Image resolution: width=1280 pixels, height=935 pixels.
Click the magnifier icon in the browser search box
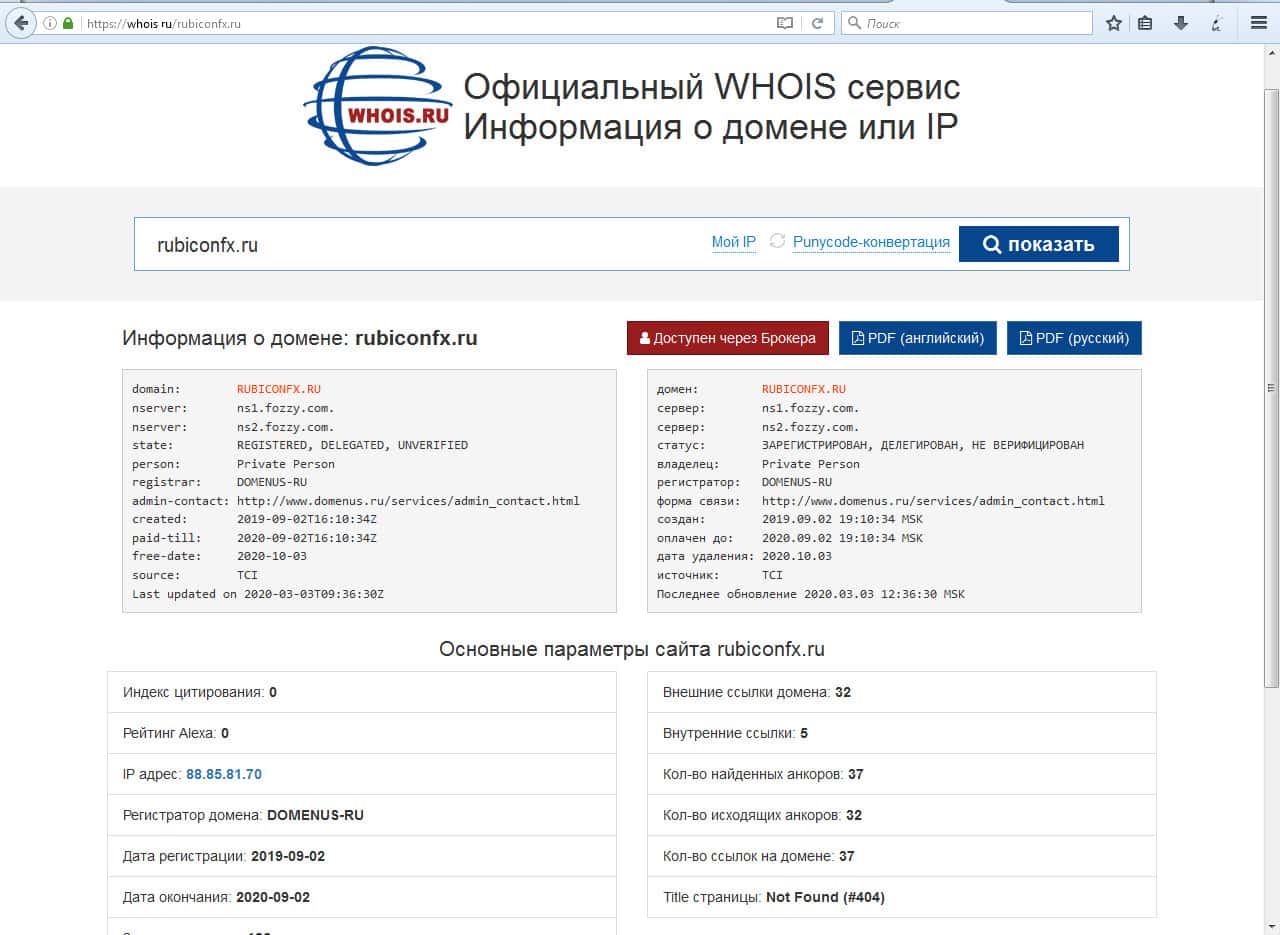coord(854,23)
